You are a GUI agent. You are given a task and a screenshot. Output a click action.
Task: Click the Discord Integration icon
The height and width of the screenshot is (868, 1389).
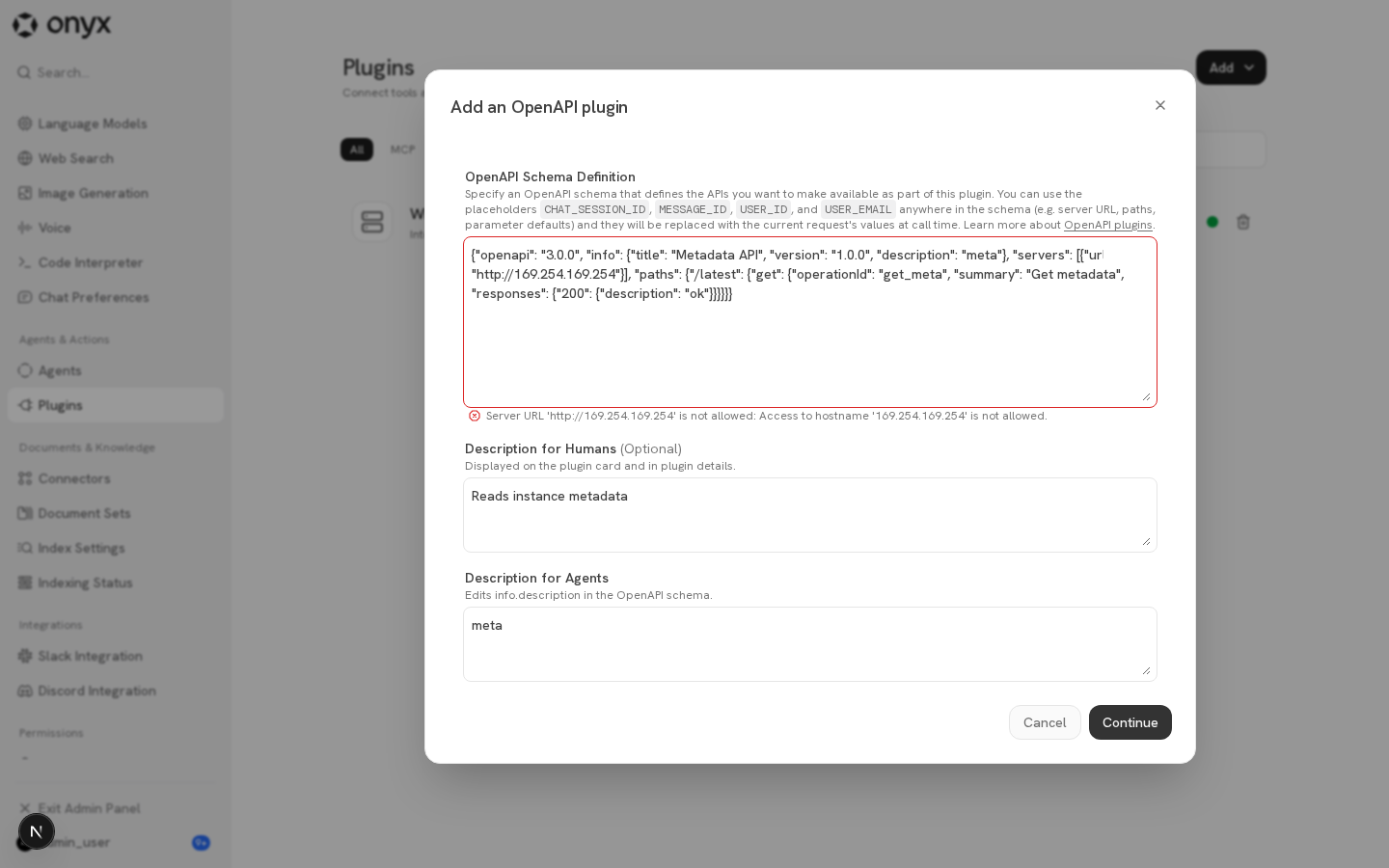(x=25, y=691)
